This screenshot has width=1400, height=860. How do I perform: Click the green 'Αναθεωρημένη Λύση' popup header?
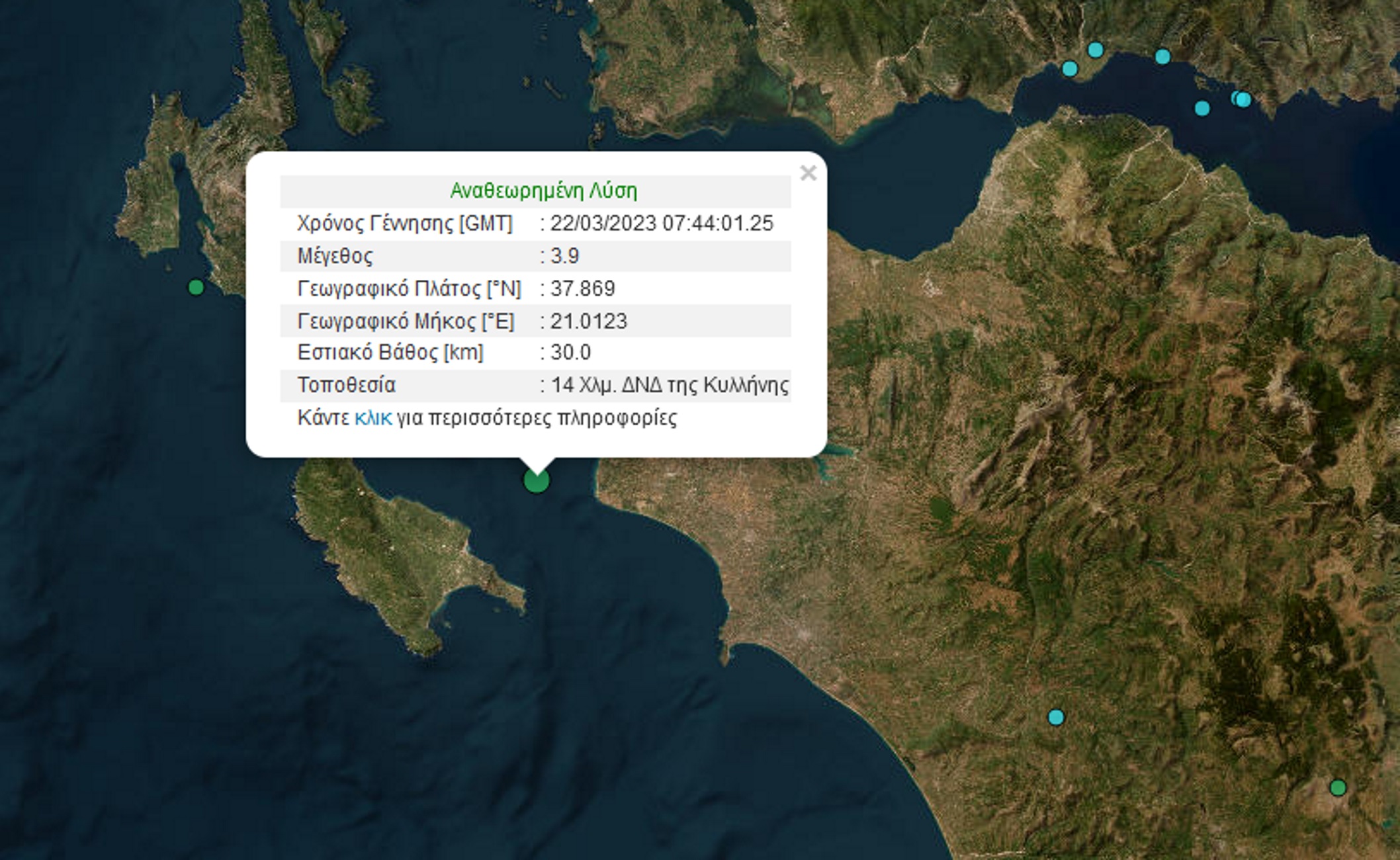[x=543, y=191]
